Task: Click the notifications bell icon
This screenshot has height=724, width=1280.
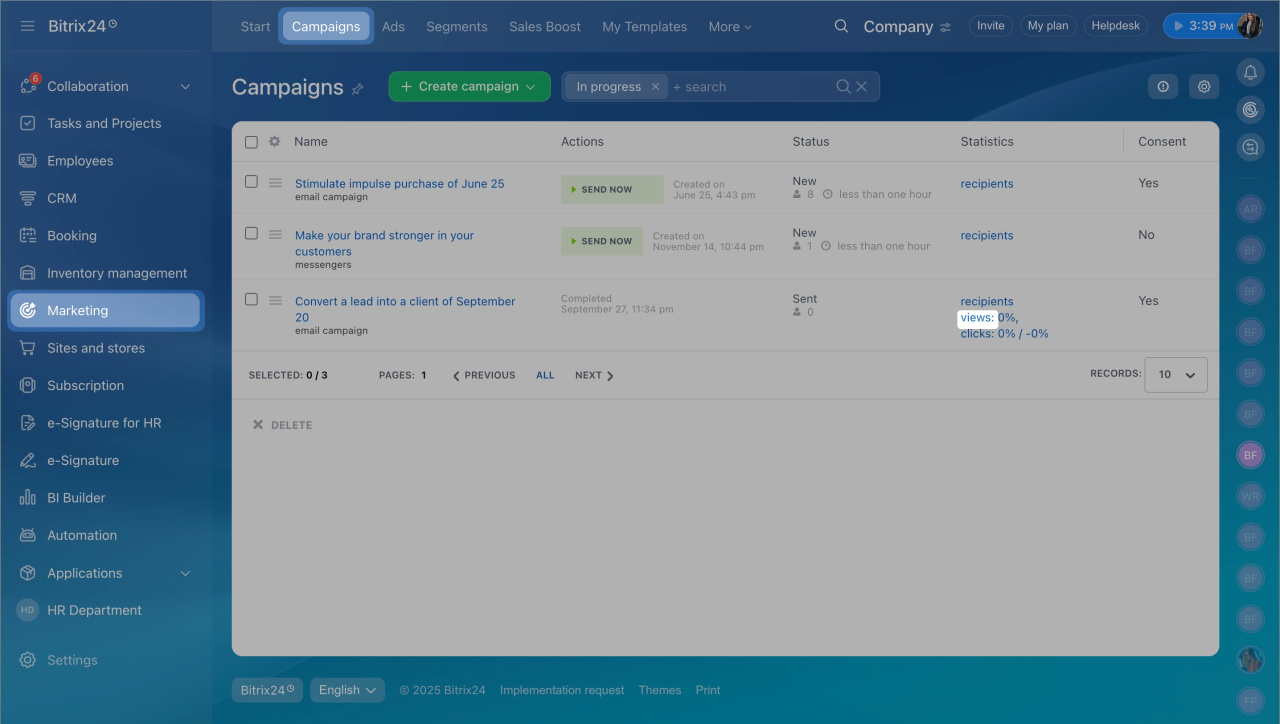Action: (1250, 72)
